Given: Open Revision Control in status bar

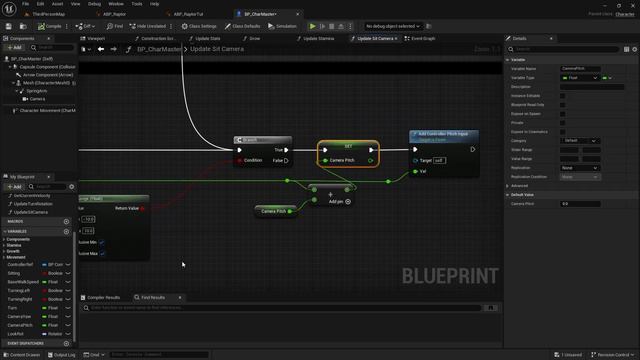Looking at the screenshot, I should [612, 355].
